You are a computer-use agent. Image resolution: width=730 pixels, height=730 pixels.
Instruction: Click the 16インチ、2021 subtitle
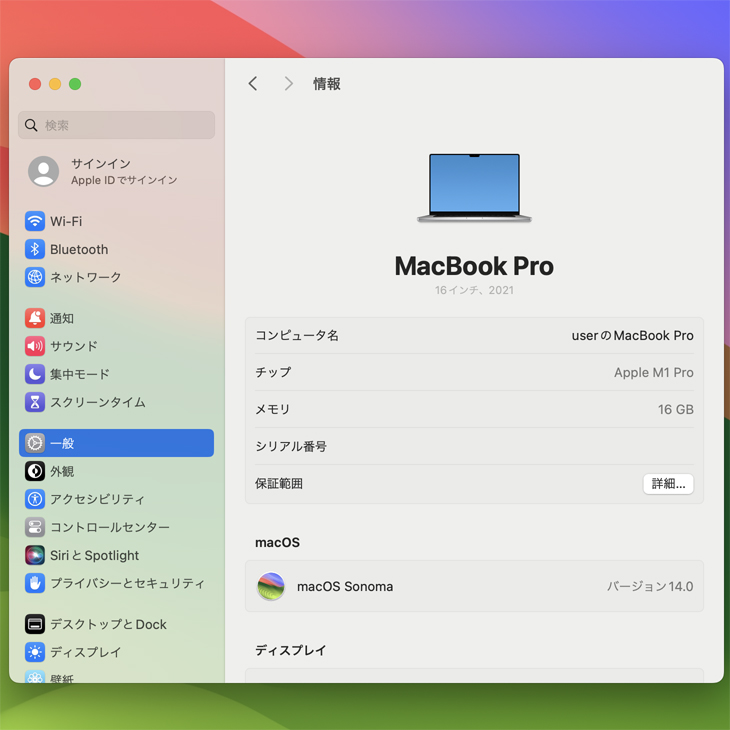[474, 290]
